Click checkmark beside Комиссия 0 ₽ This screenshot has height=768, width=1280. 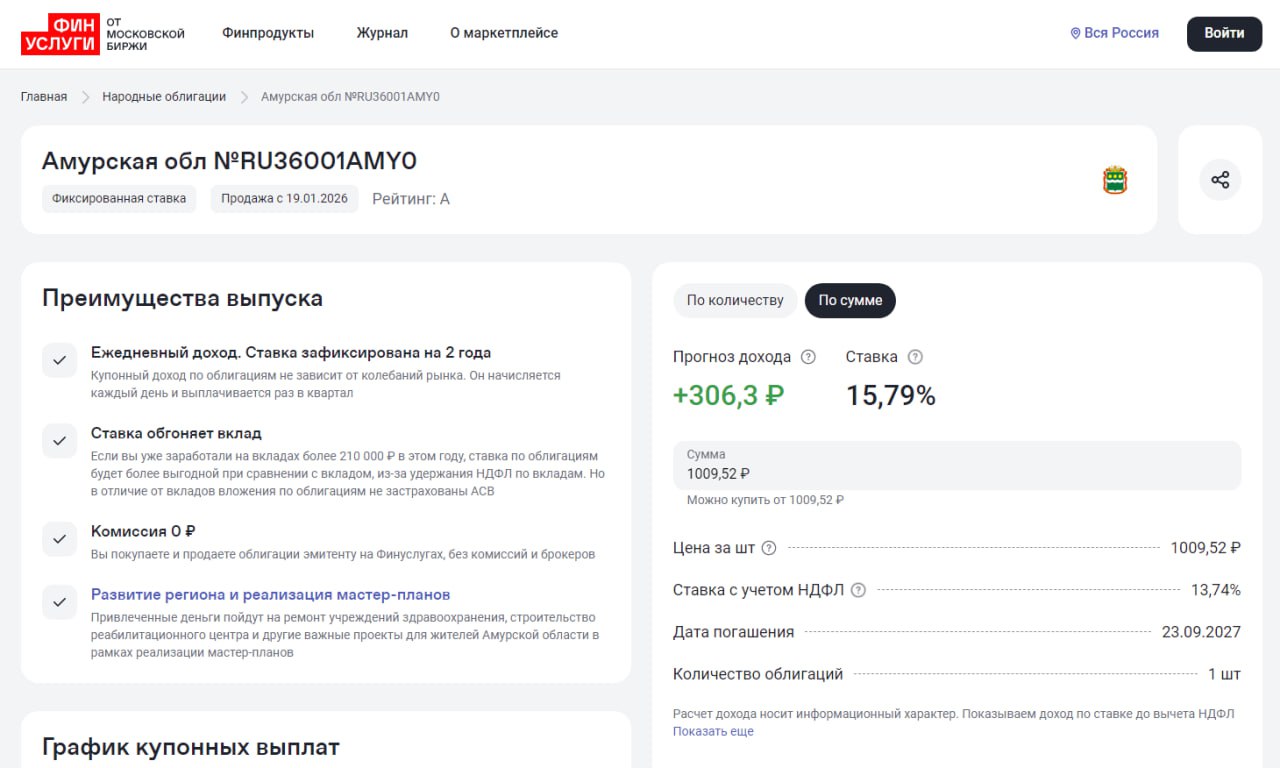(59, 539)
